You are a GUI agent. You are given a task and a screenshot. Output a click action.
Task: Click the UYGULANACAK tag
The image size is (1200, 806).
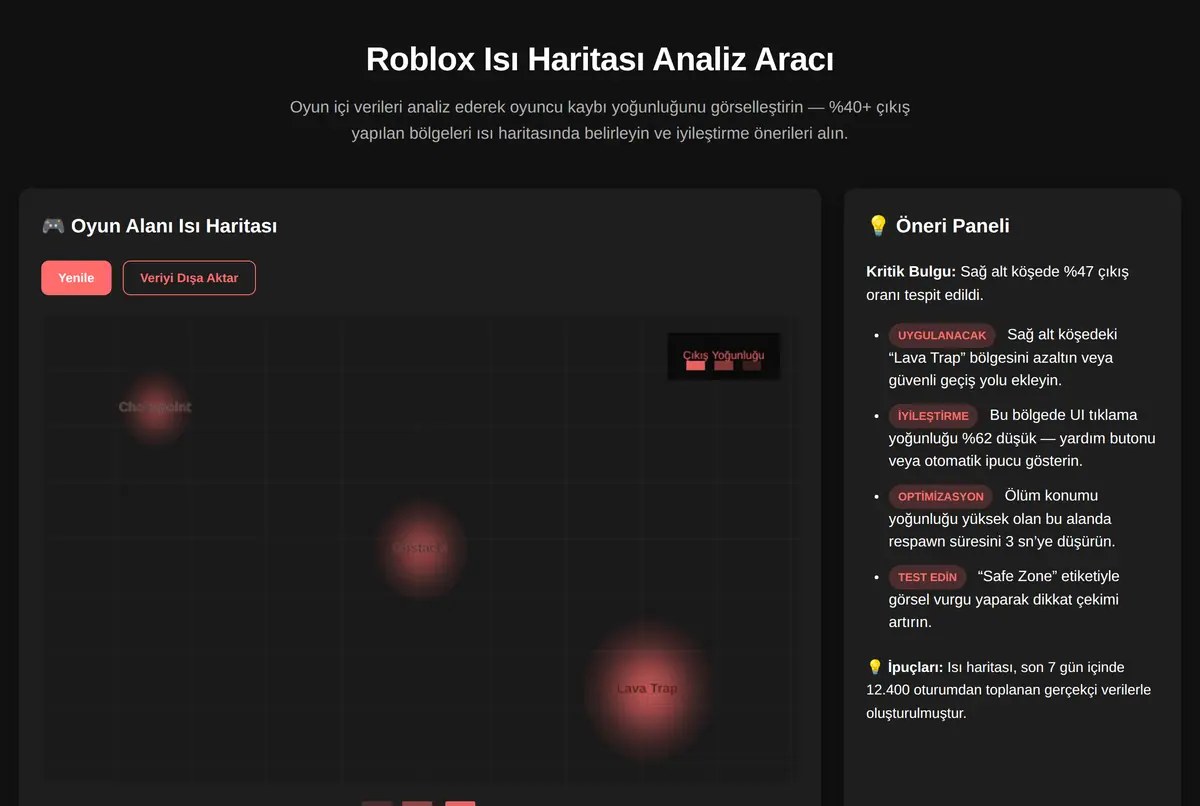tap(942, 335)
